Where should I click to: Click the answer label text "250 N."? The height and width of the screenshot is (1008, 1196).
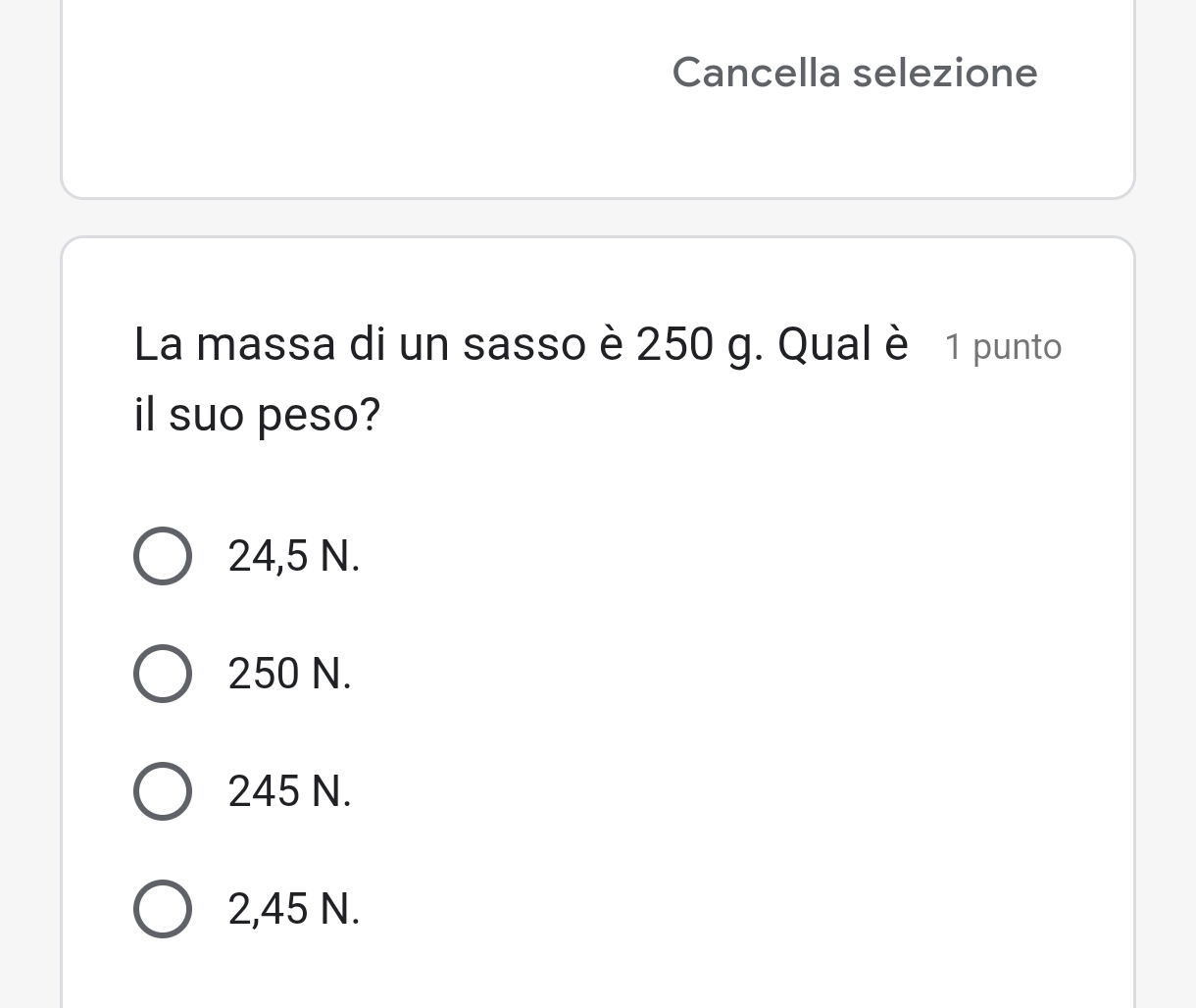tap(289, 674)
